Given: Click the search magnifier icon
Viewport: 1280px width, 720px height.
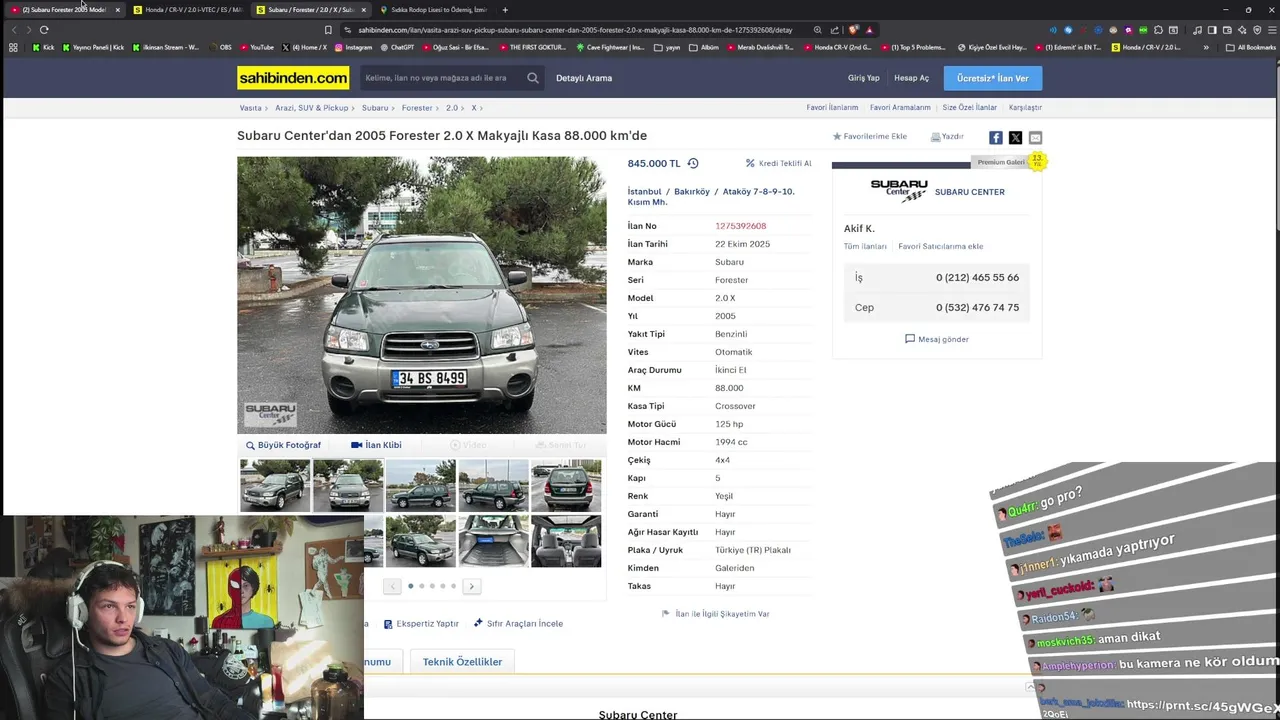Looking at the screenshot, I should [533, 78].
